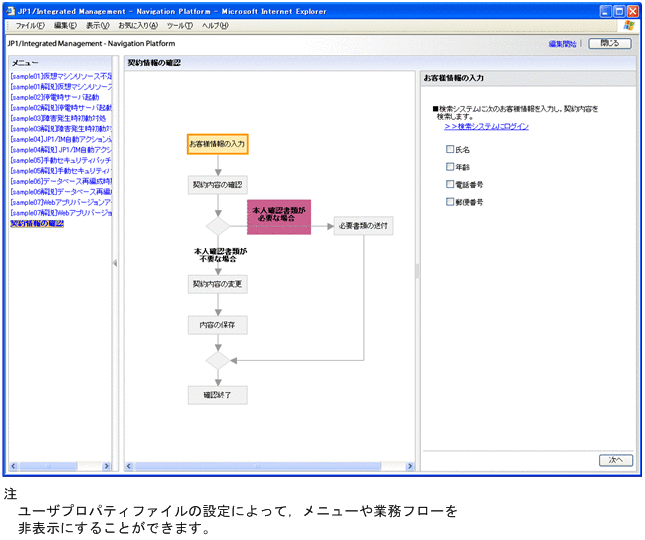Screen dimensions: 645x540
Task: Open [sample02]停電時サーバ起動 menu entry
Action: tap(55, 97)
